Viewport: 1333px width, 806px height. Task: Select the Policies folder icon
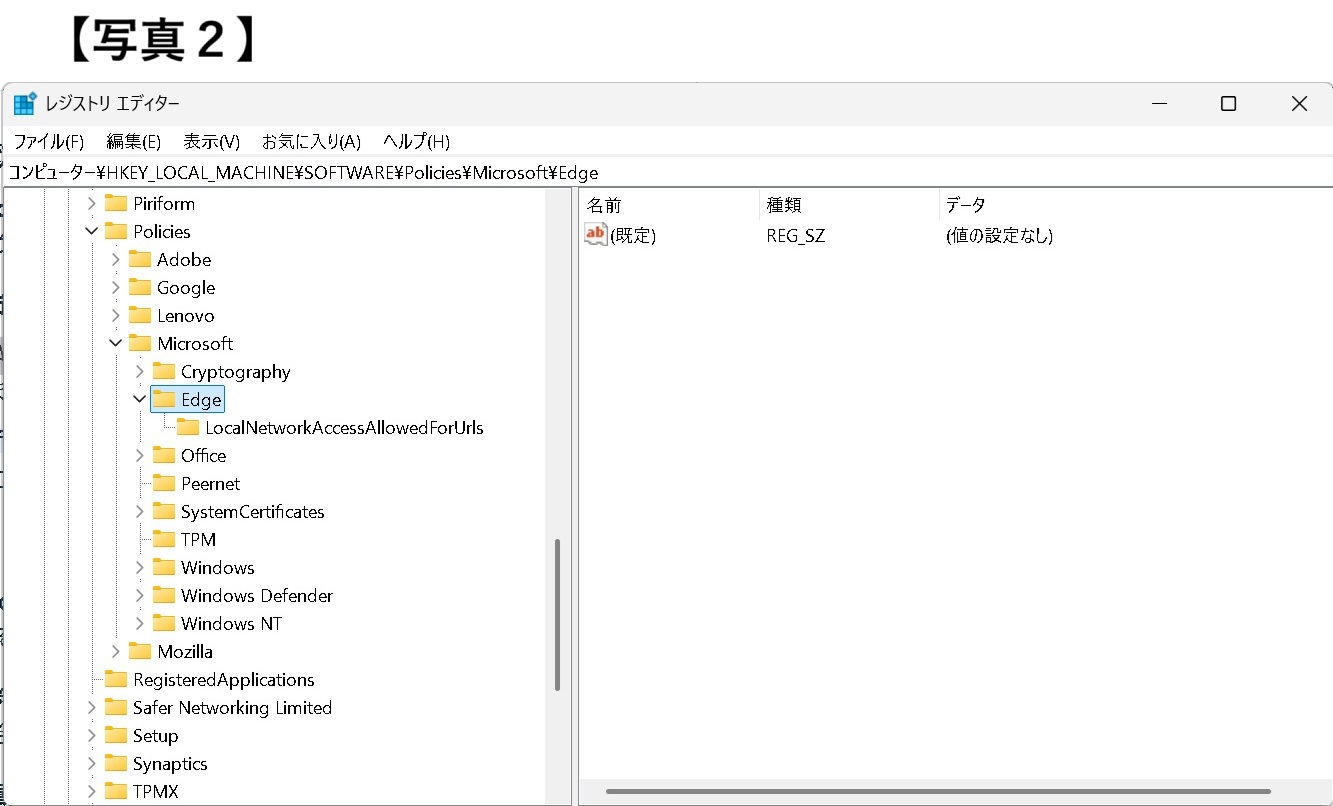point(116,232)
